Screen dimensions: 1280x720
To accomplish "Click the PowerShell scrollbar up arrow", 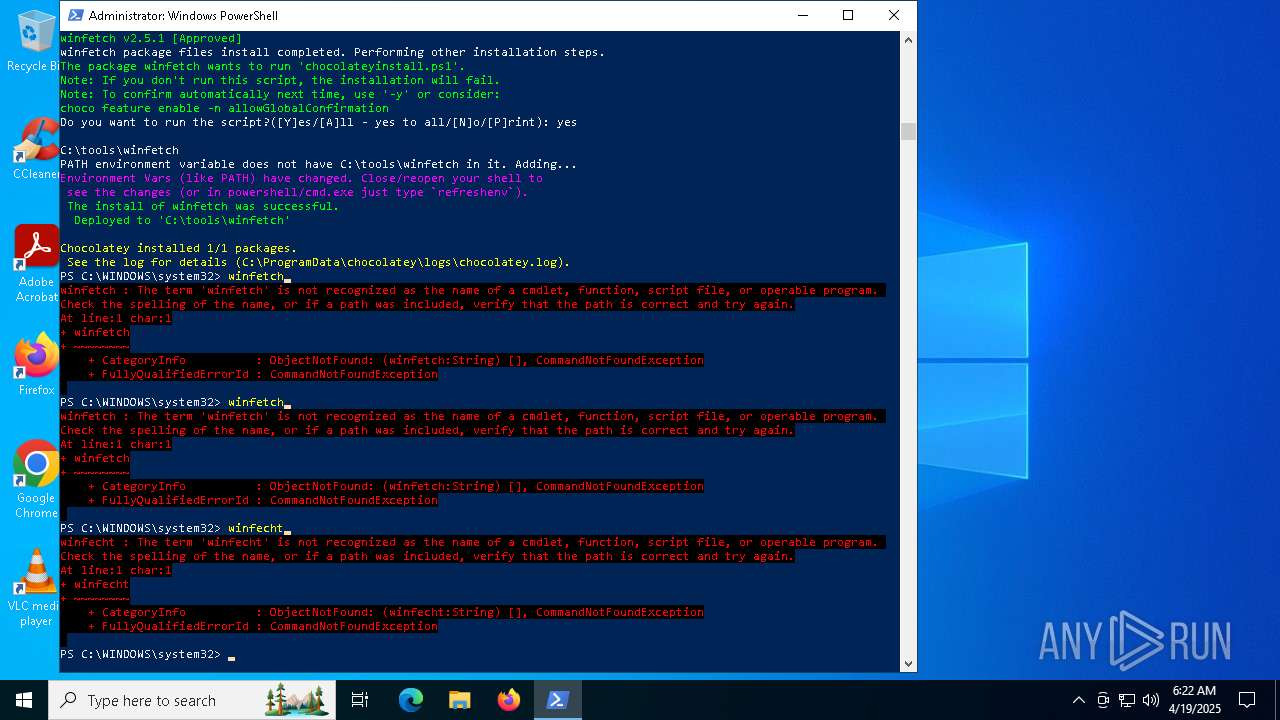I will 908,40.
